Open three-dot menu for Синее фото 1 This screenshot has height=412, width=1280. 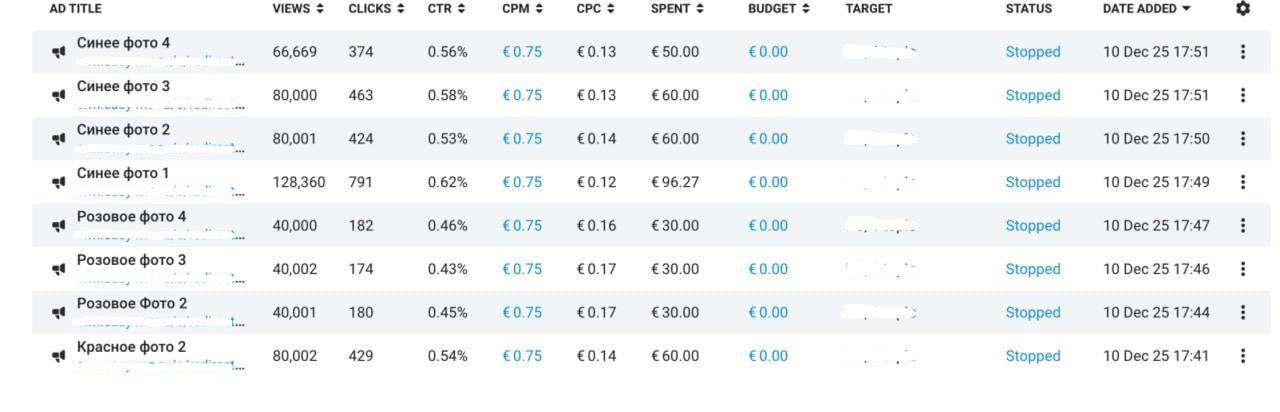coord(1243,182)
